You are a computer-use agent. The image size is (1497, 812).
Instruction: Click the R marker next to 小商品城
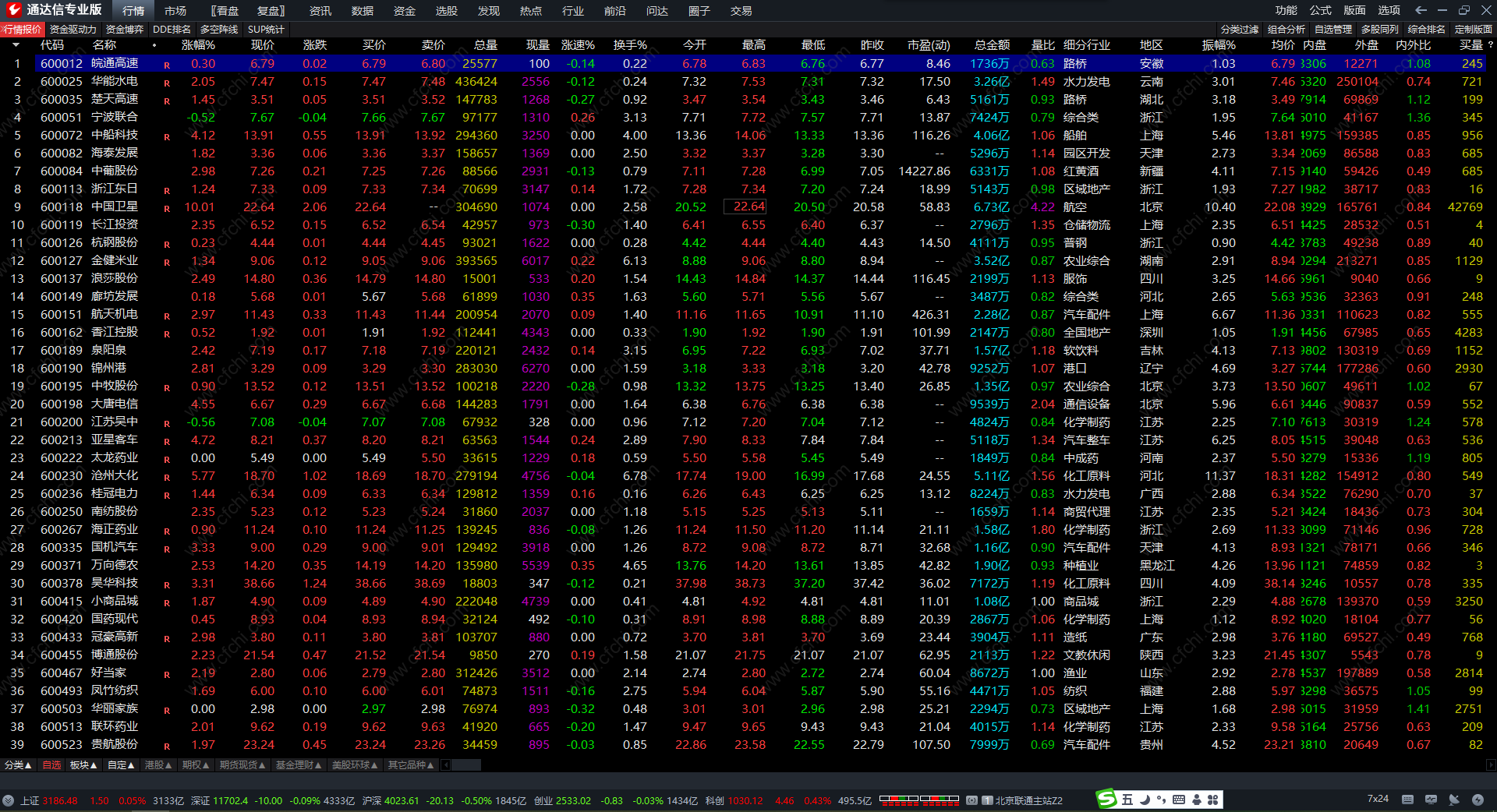pyautogui.click(x=167, y=602)
